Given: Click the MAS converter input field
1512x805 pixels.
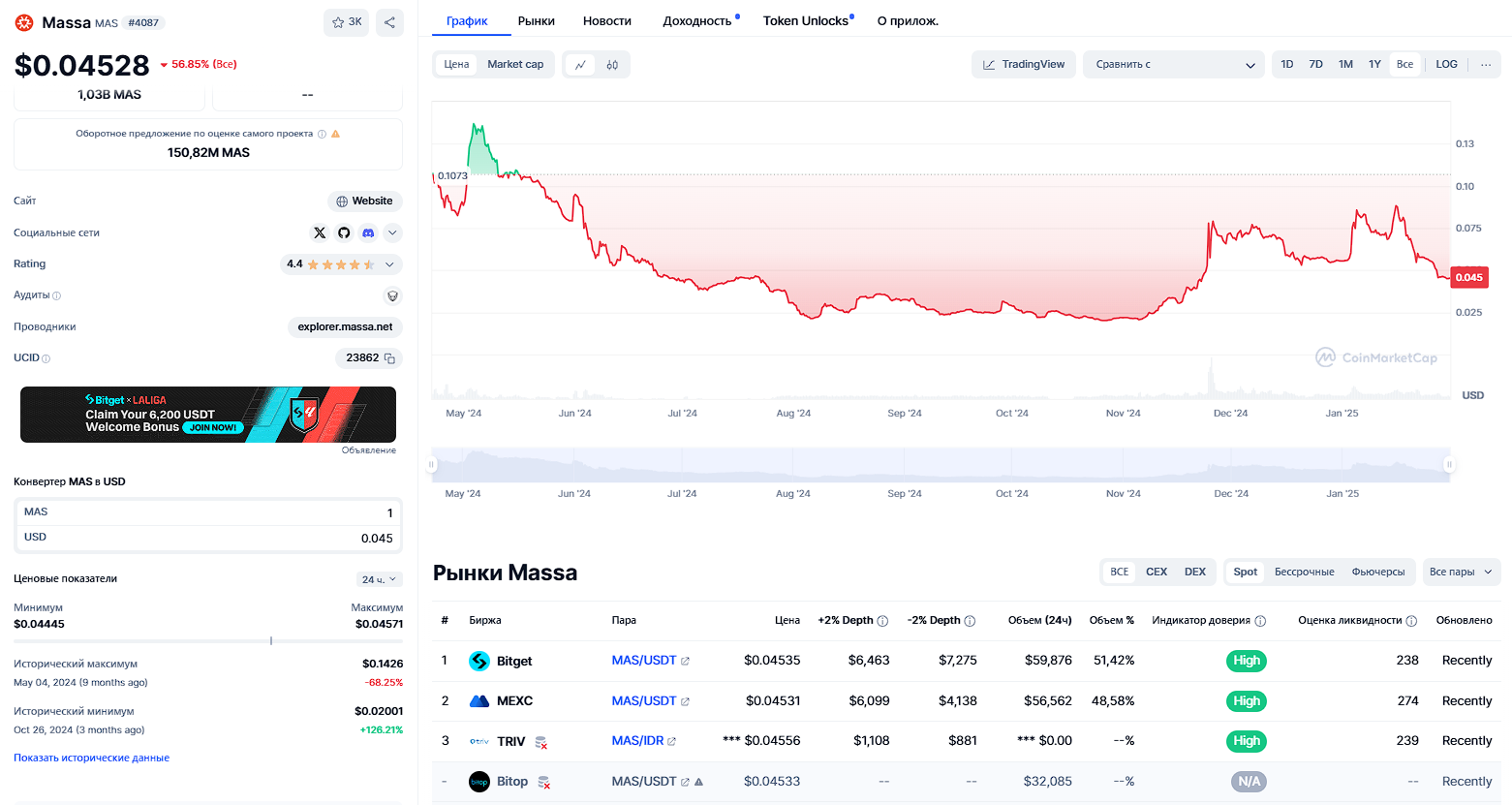Looking at the screenshot, I should pyautogui.click(x=208, y=512).
